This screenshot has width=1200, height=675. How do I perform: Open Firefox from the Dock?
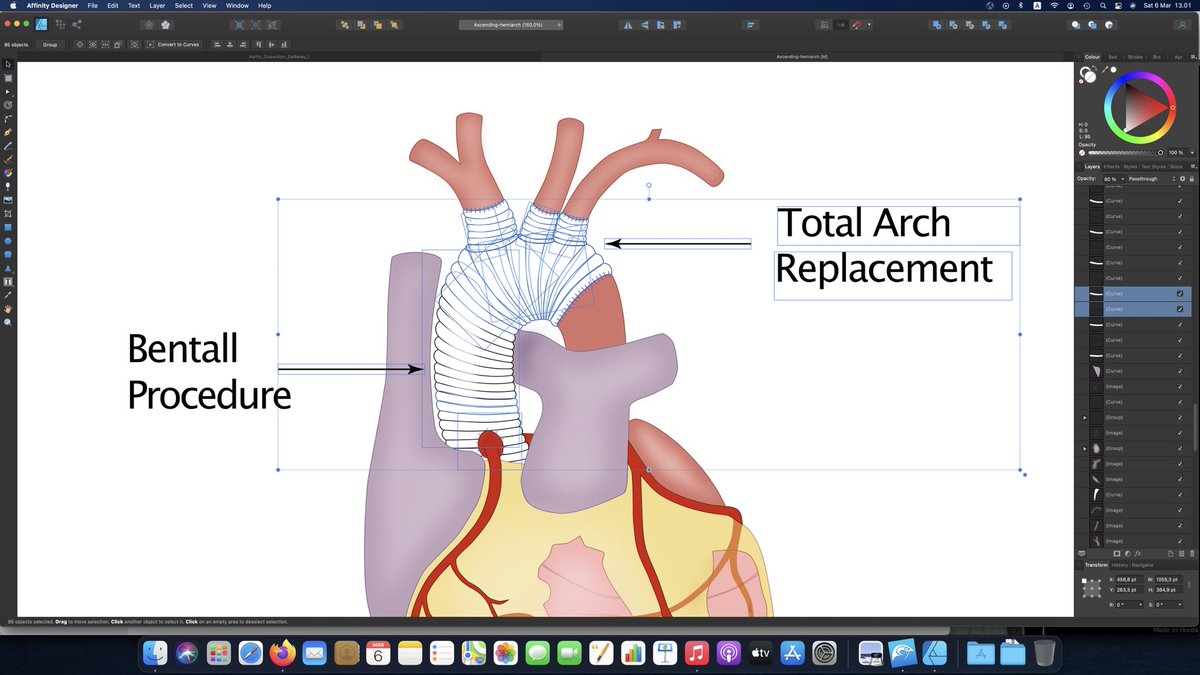pos(283,653)
